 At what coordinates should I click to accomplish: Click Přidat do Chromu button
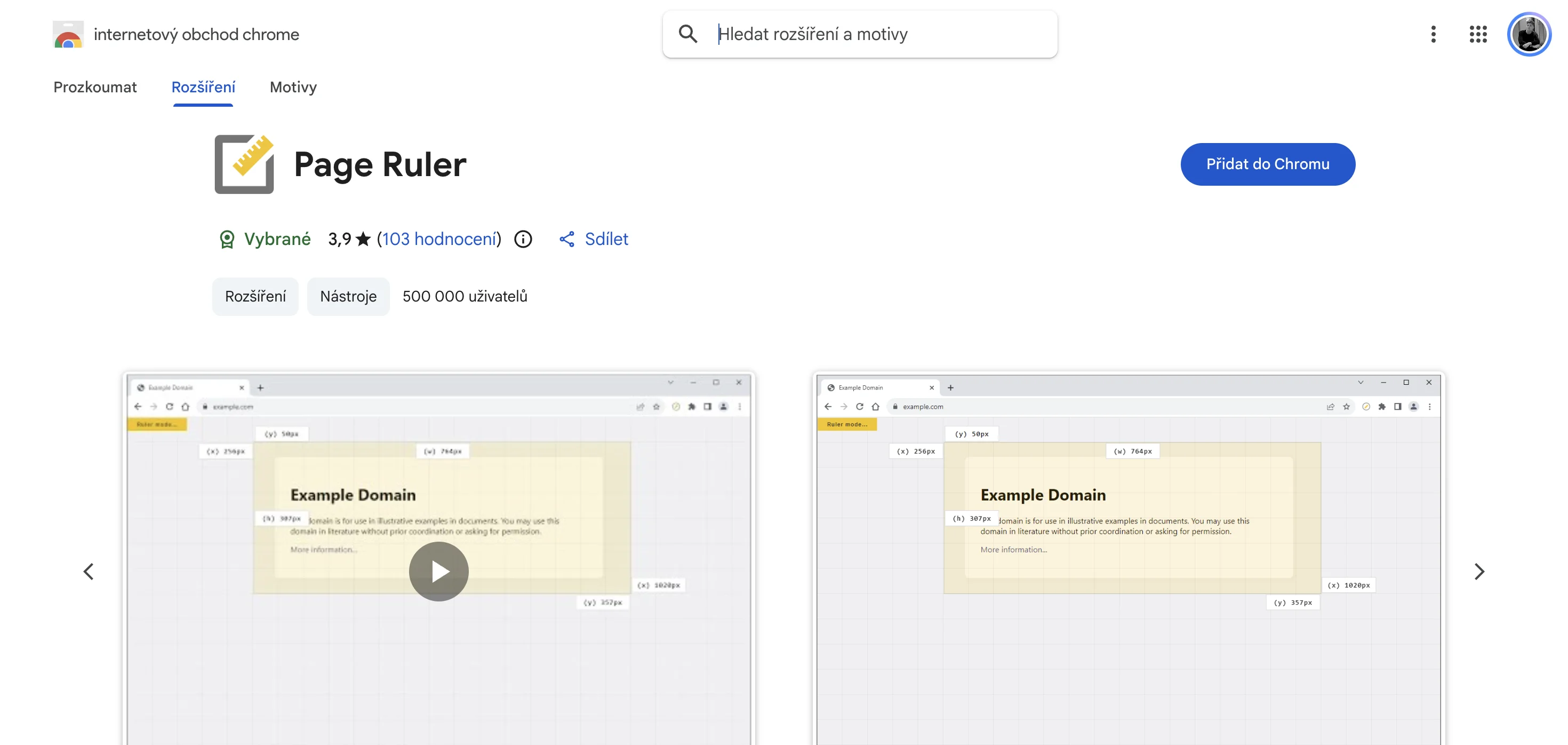tap(1267, 164)
